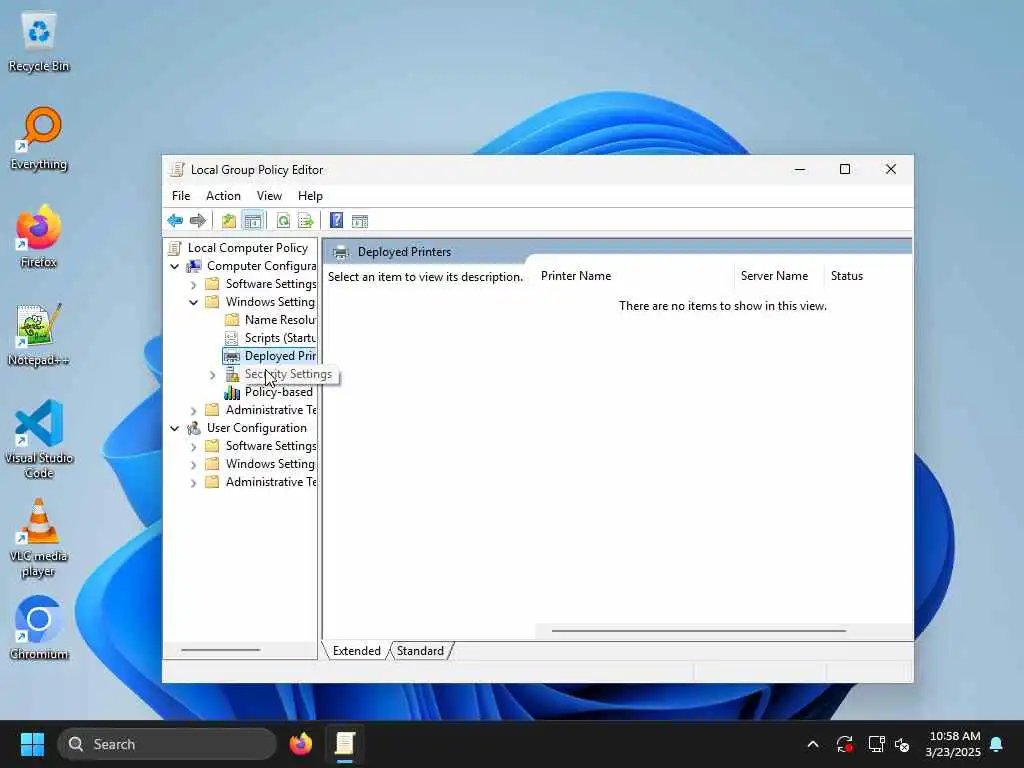Expand Software Settings under Computer Configuration
The height and width of the screenshot is (768, 1024).
193,285
